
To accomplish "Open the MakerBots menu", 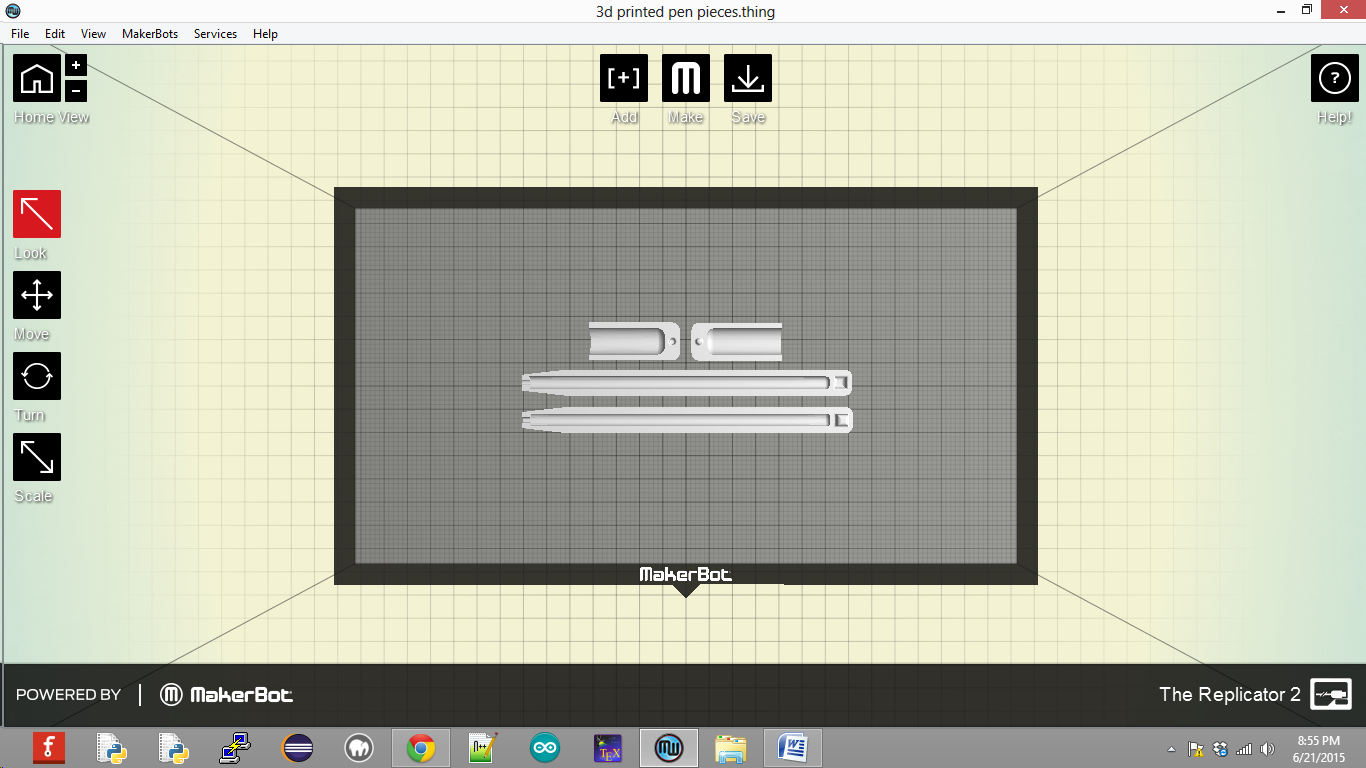I will coord(150,33).
